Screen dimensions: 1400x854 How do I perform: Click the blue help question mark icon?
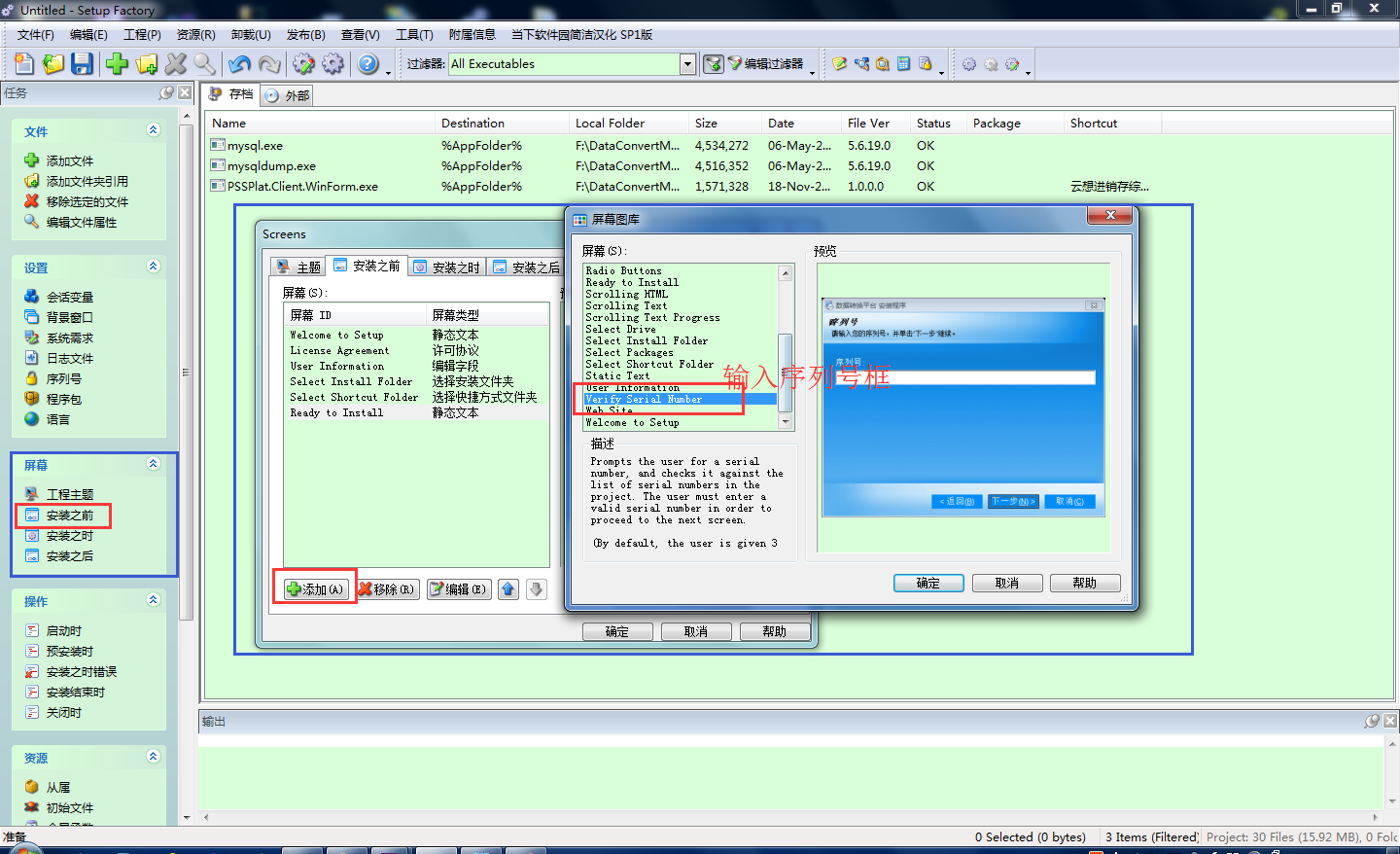pos(367,64)
